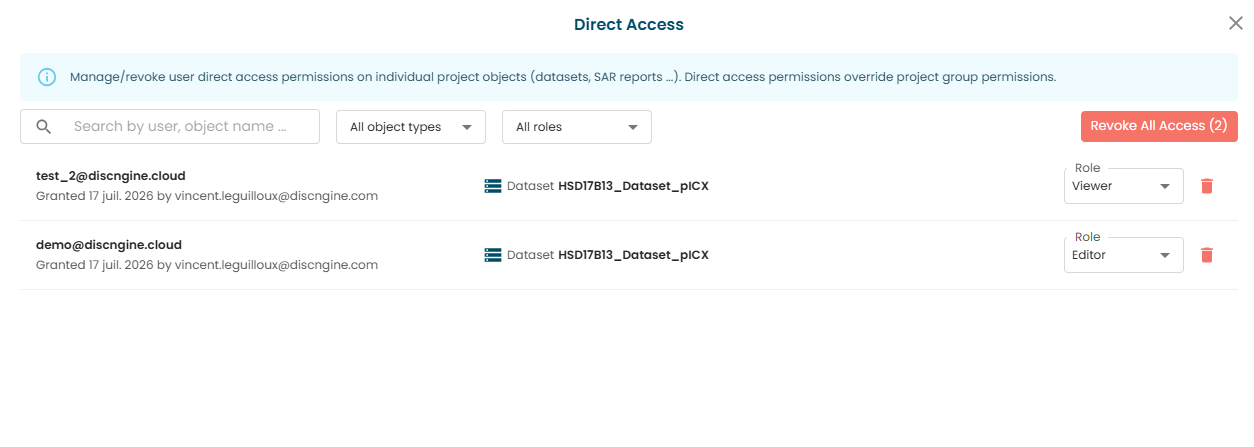Click dataset icon in test_2 row

tap(492, 186)
